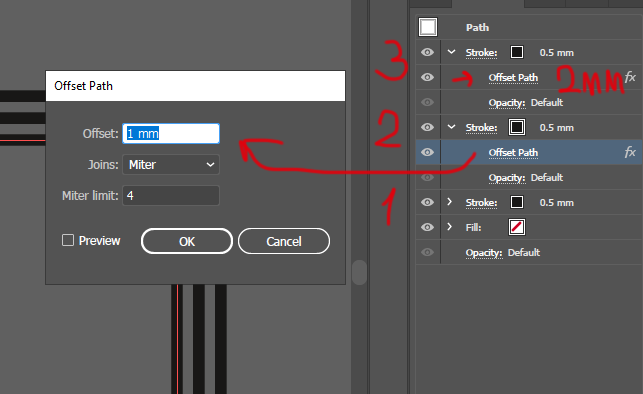Click the vertical scrollbar handle beside the canvas

coord(359,272)
